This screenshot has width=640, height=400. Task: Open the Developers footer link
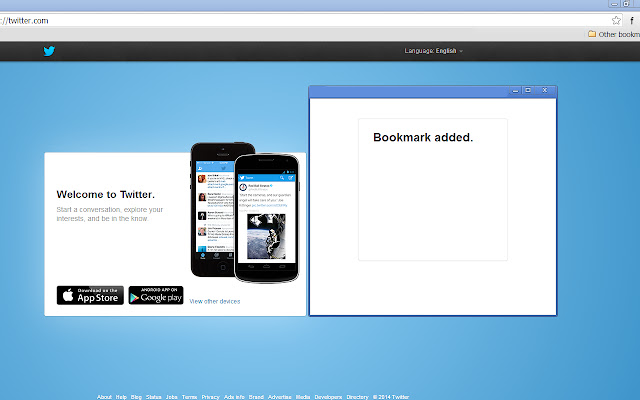click(328, 397)
